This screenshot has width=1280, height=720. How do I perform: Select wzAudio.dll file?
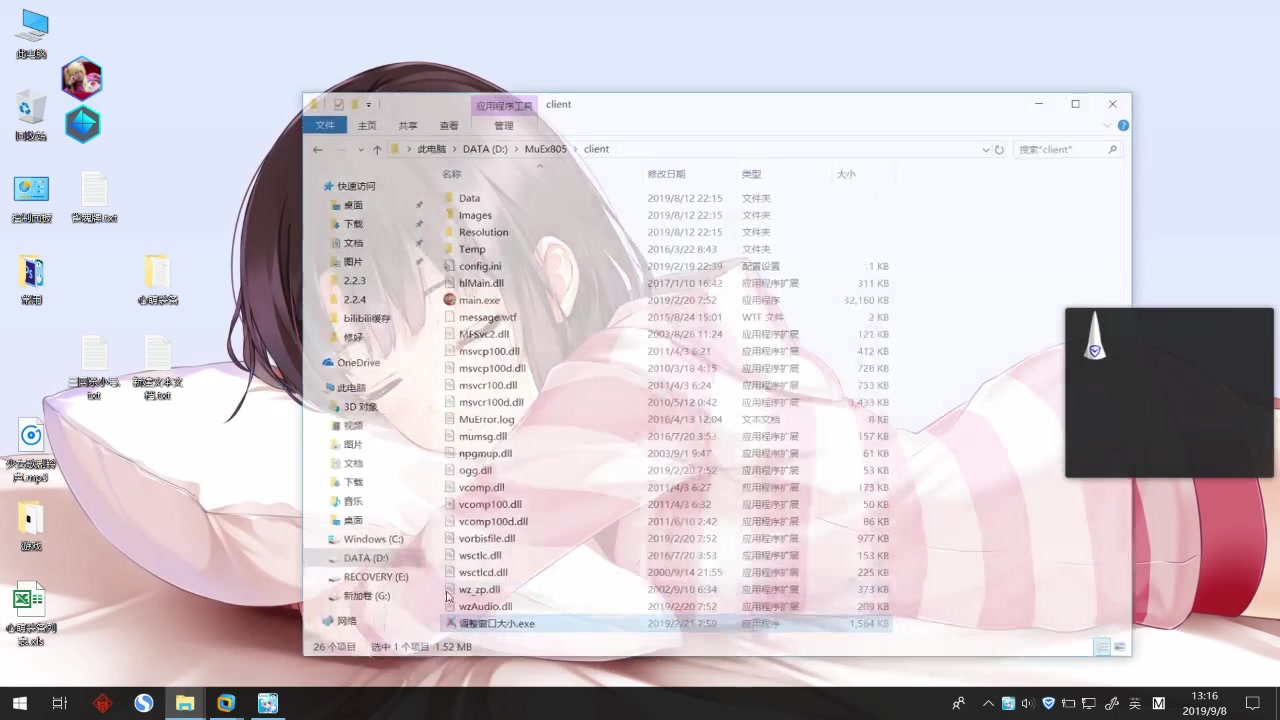pyautogui.click(x=485, y=606)
